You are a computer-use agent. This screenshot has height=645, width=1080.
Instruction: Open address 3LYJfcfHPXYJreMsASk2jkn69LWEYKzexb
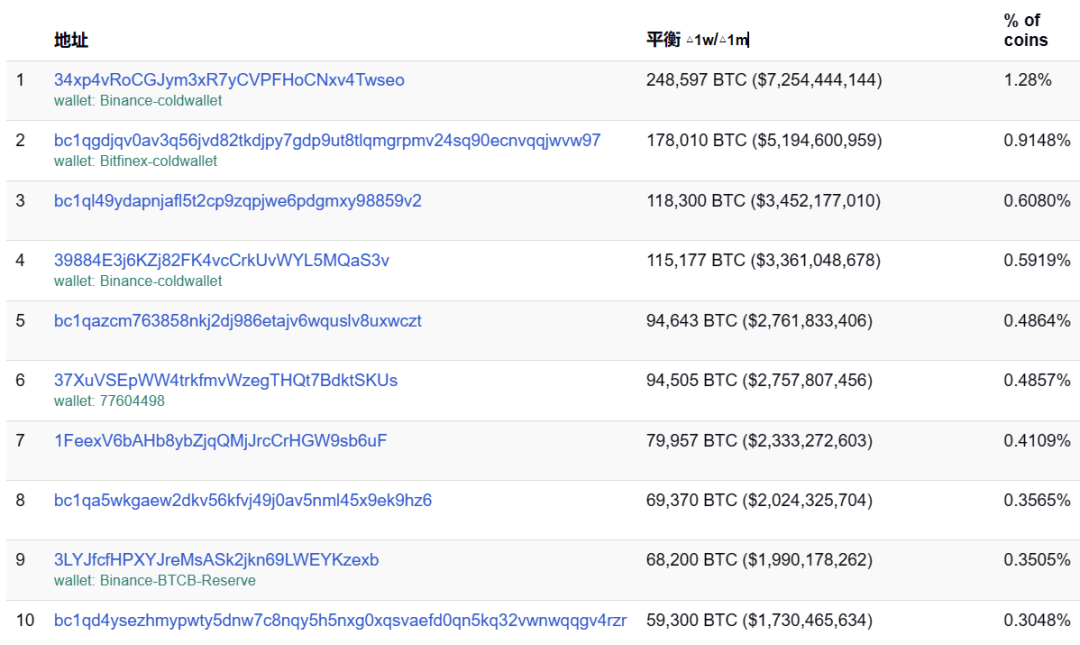coord(216,560)
